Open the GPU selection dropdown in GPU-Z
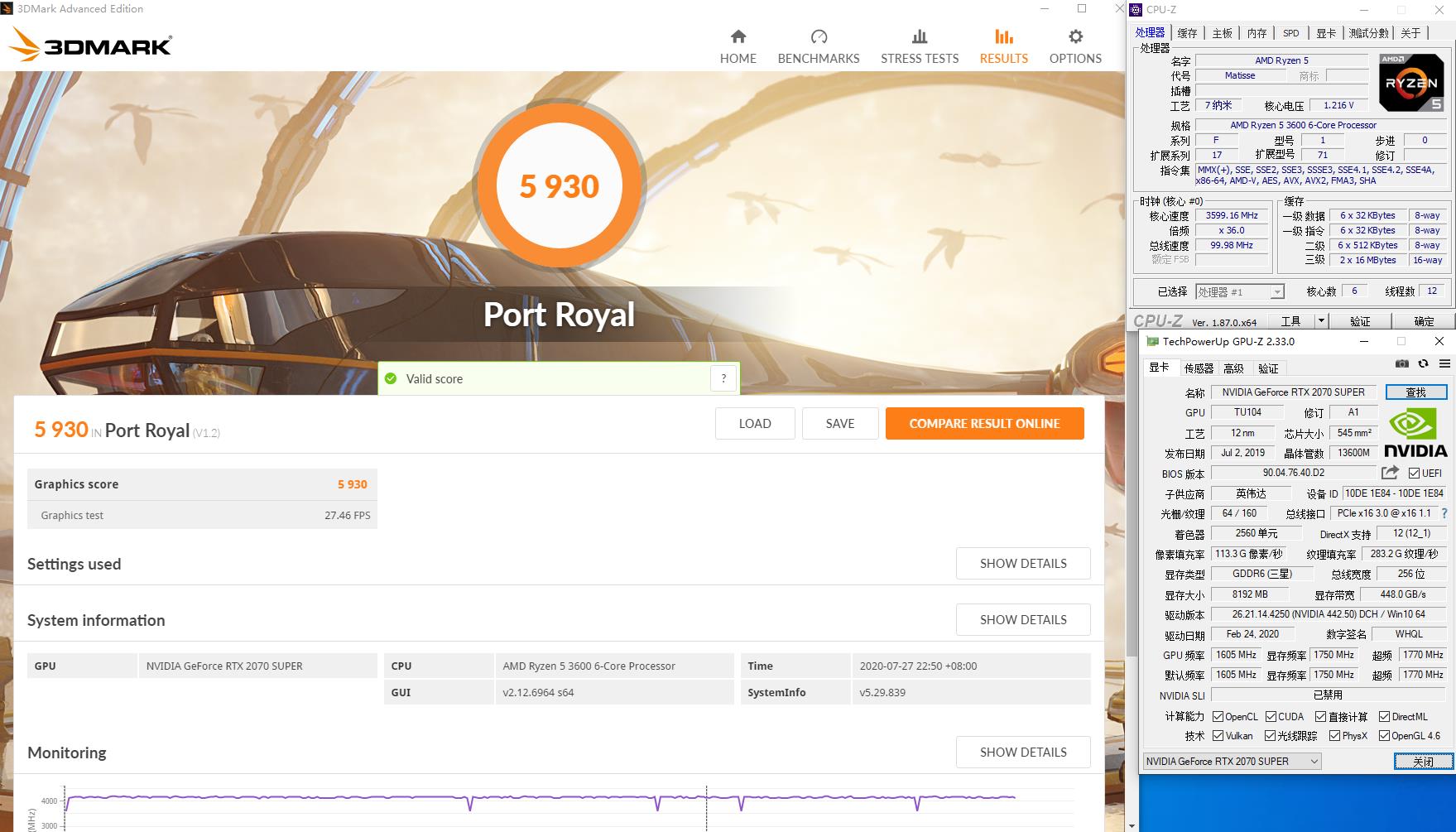Image resolution: width=1456 pixels, height=832 pixels. (1232, 762)
